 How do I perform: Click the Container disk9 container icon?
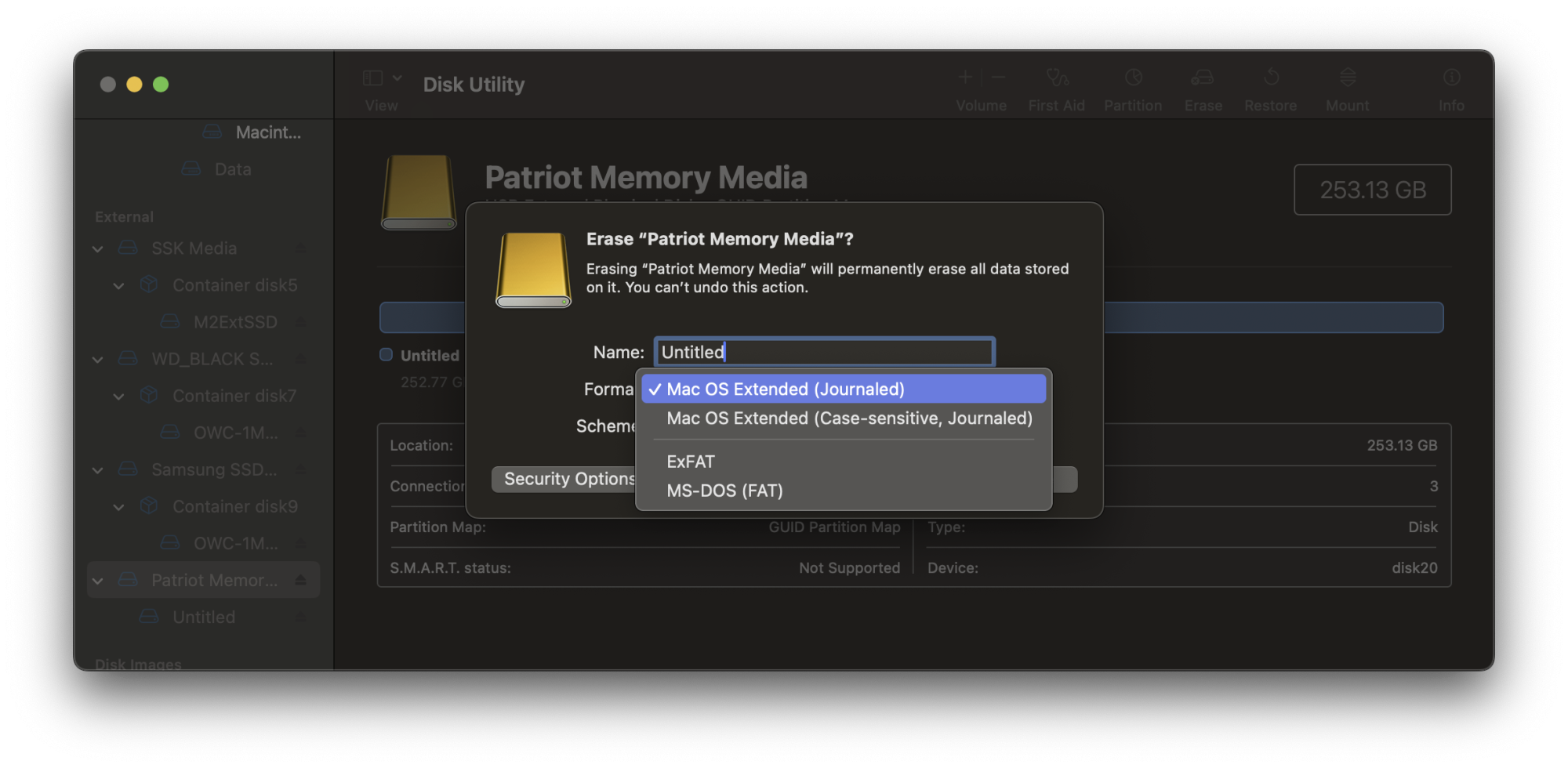pos(149,506)
